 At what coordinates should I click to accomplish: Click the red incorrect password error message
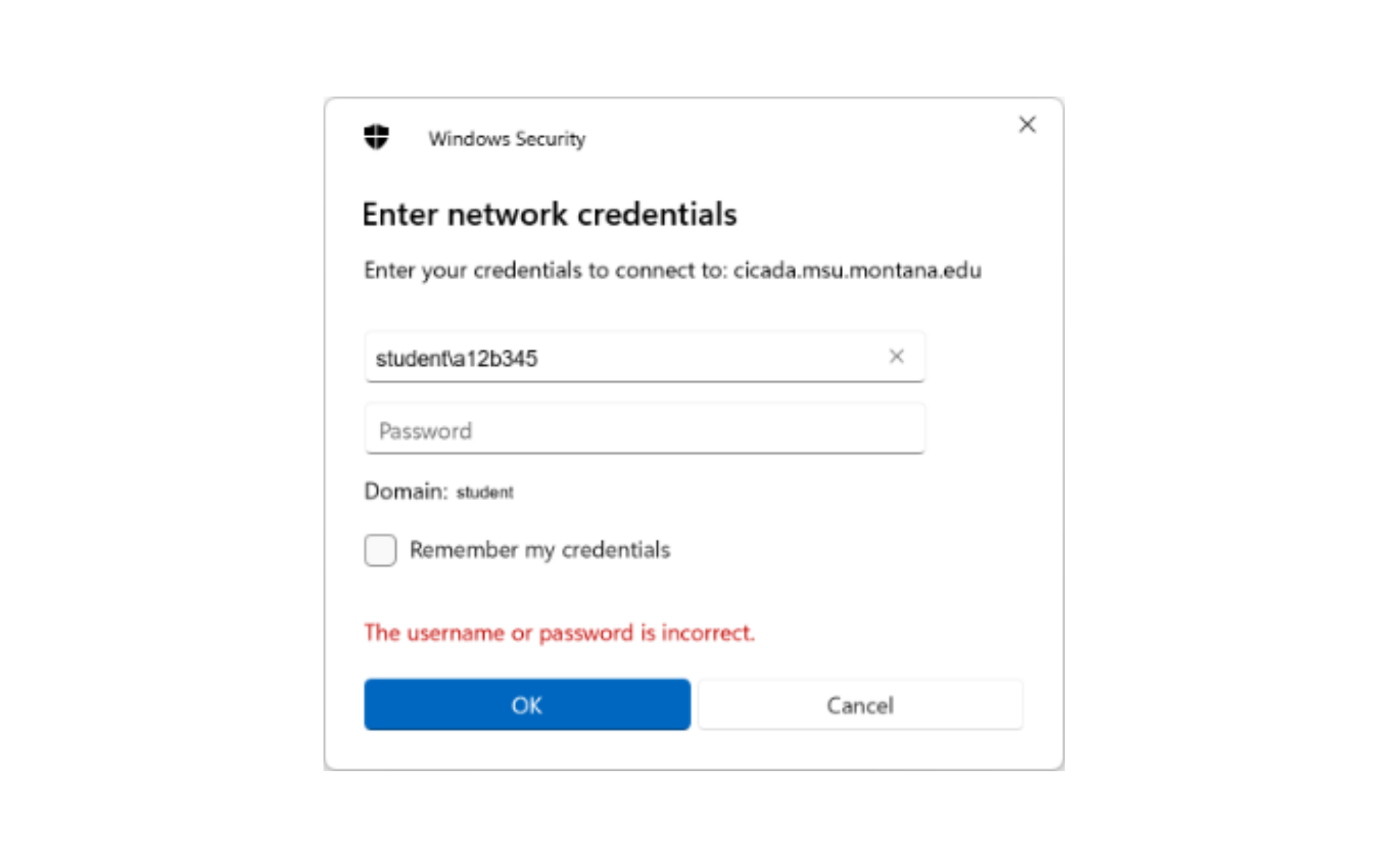[x=559, y=633]
